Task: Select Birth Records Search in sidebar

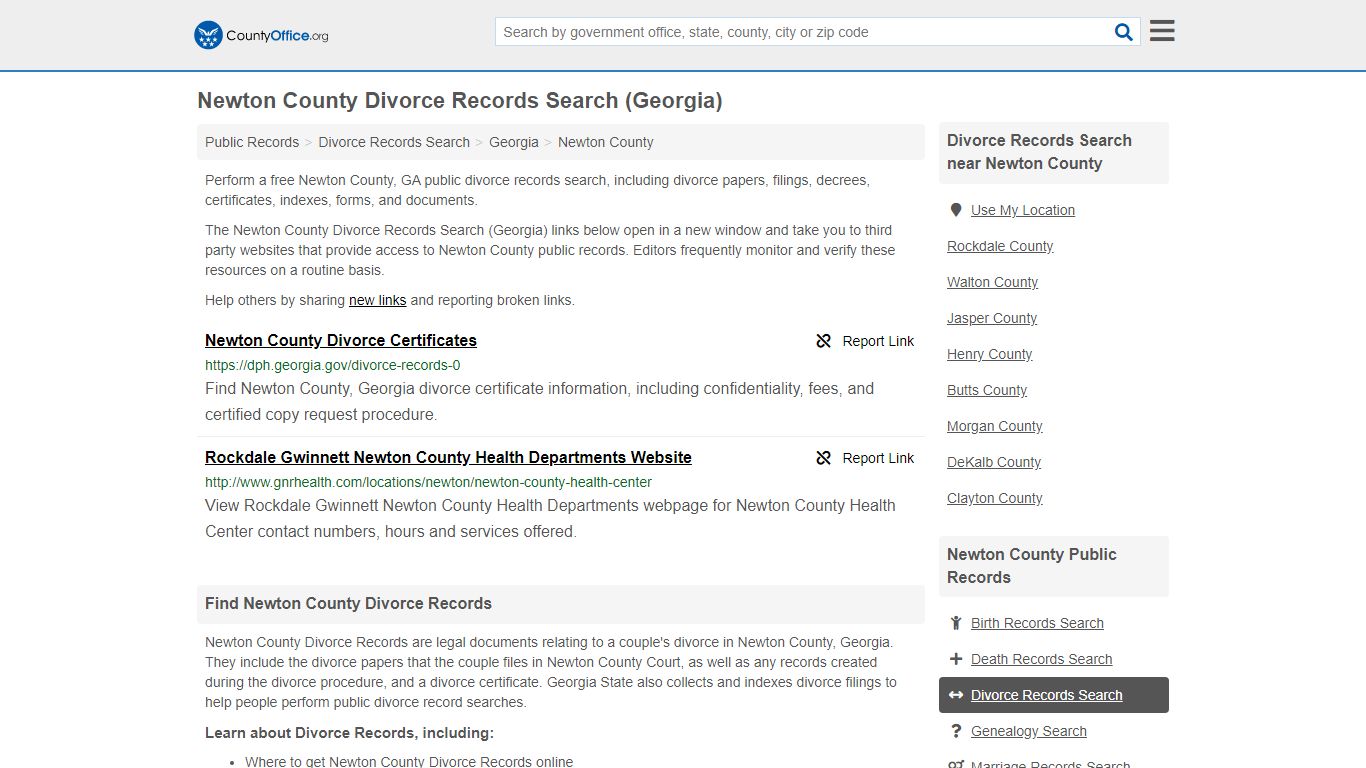Action: click(x=1037, y=623)
